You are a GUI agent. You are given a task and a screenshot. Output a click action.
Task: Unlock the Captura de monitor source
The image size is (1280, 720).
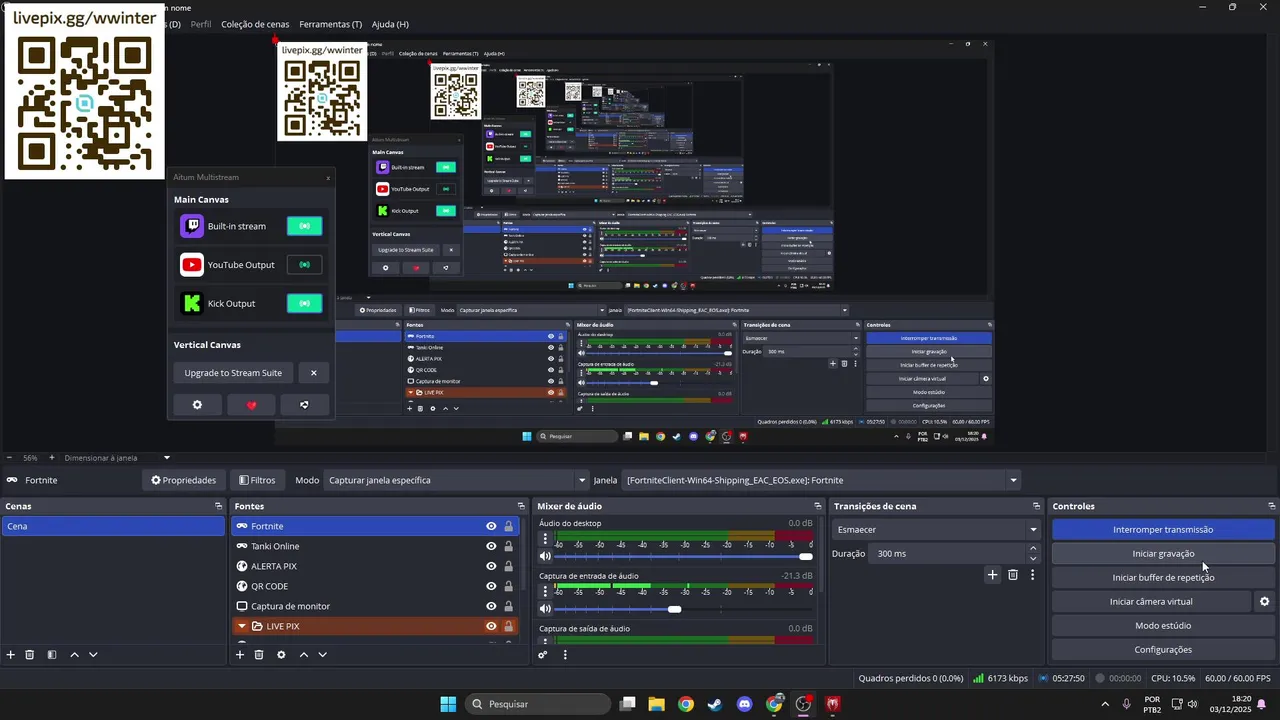point(508,606)
